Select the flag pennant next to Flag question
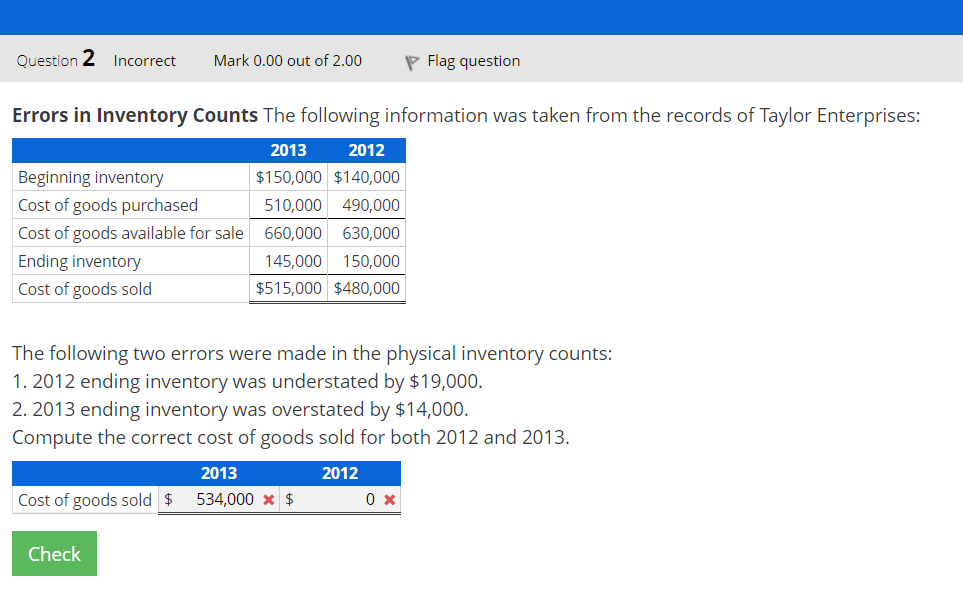The image size is (963, 589). click(x=410, y=61)
